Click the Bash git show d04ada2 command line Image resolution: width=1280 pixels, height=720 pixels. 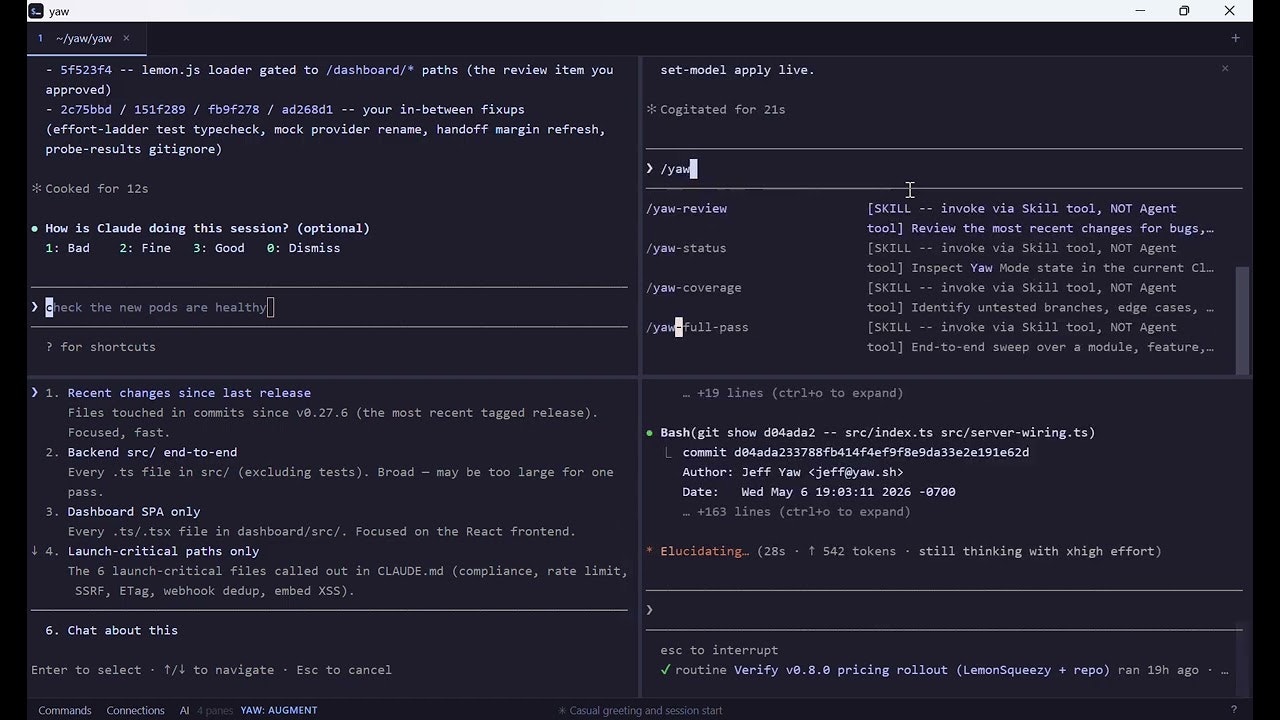click(877, 433)
